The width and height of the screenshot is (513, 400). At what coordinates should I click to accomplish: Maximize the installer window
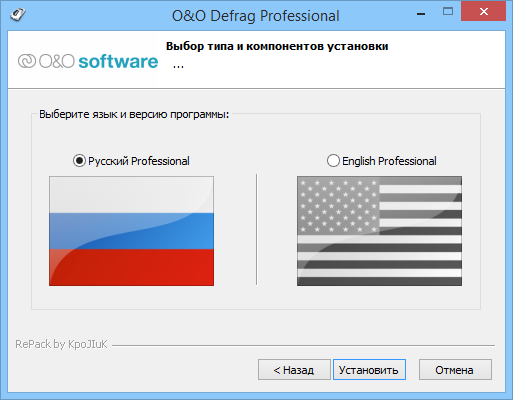click(448, 12)
